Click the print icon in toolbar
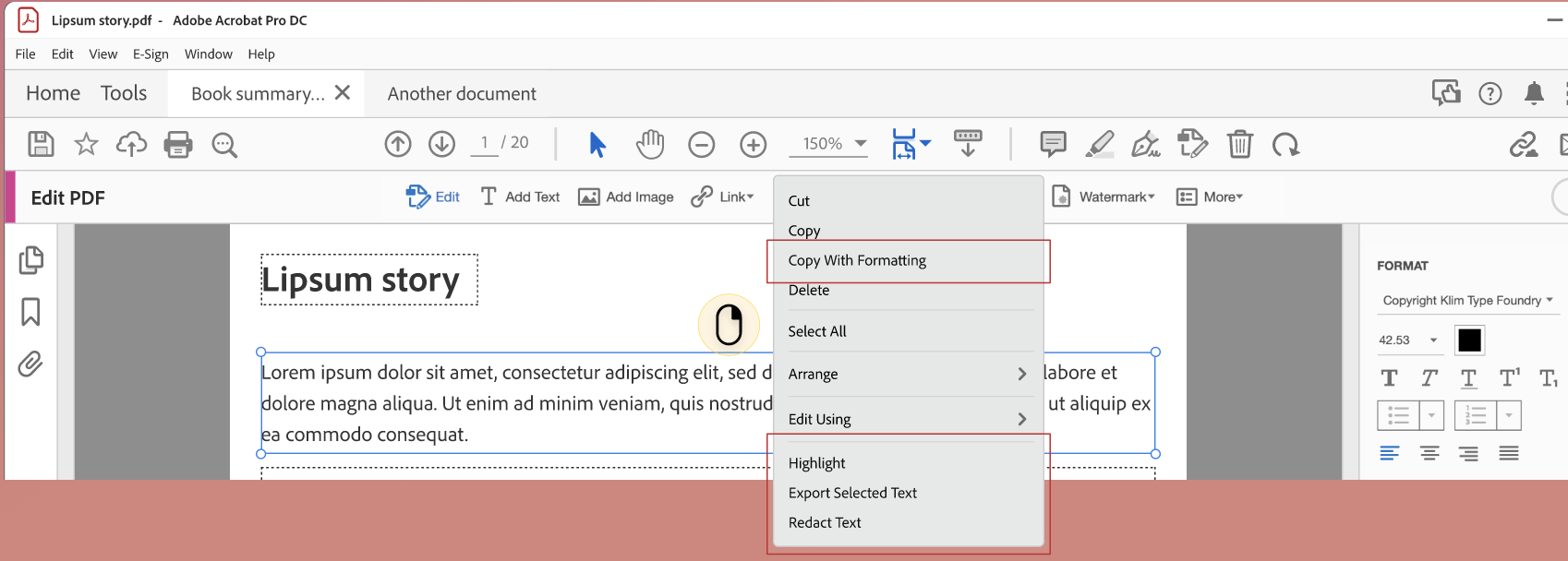Screen dimensions: 1568x561 click(x=178, y=144)
